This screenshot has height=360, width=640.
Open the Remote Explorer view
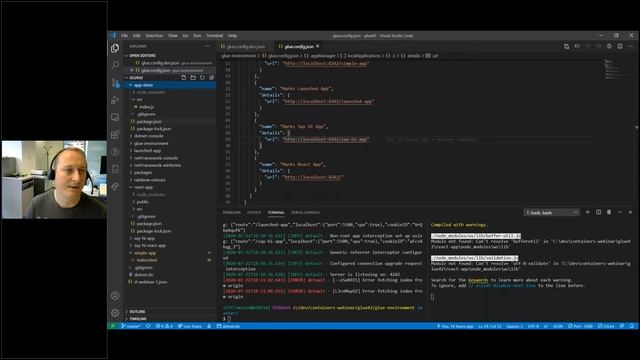115,118
